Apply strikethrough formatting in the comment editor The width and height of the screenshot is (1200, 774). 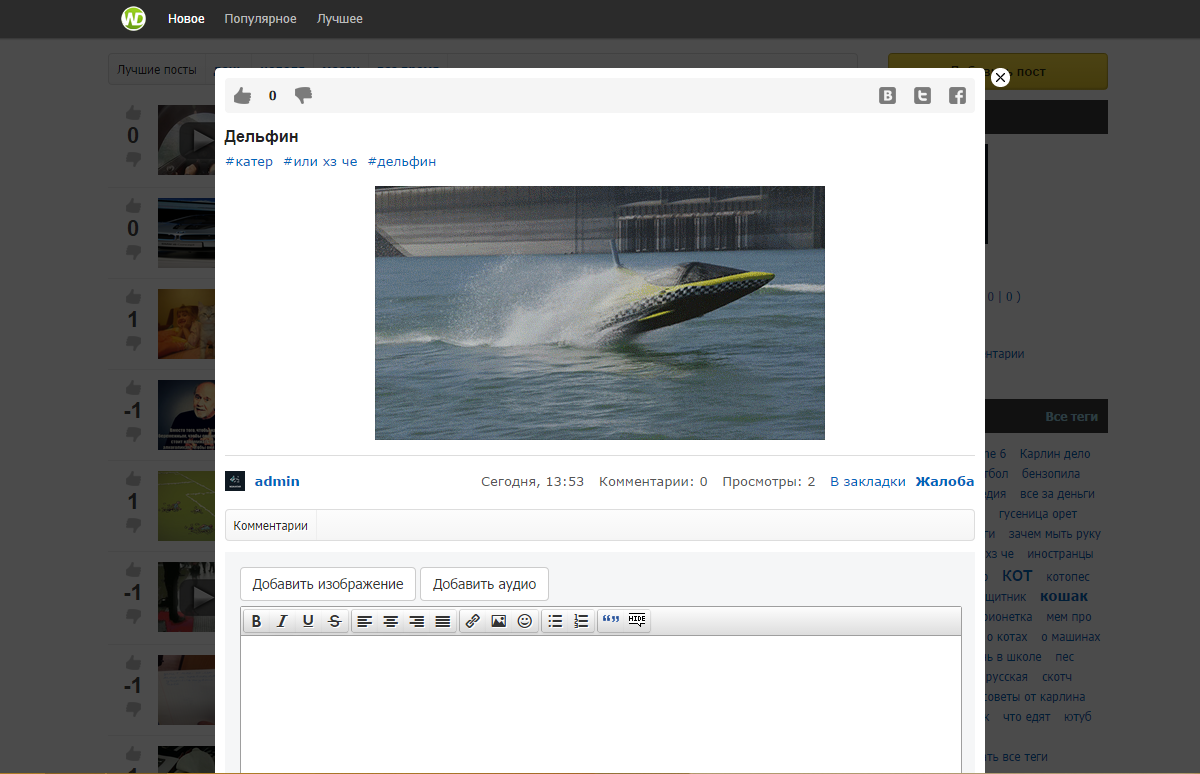click(334, 621)
